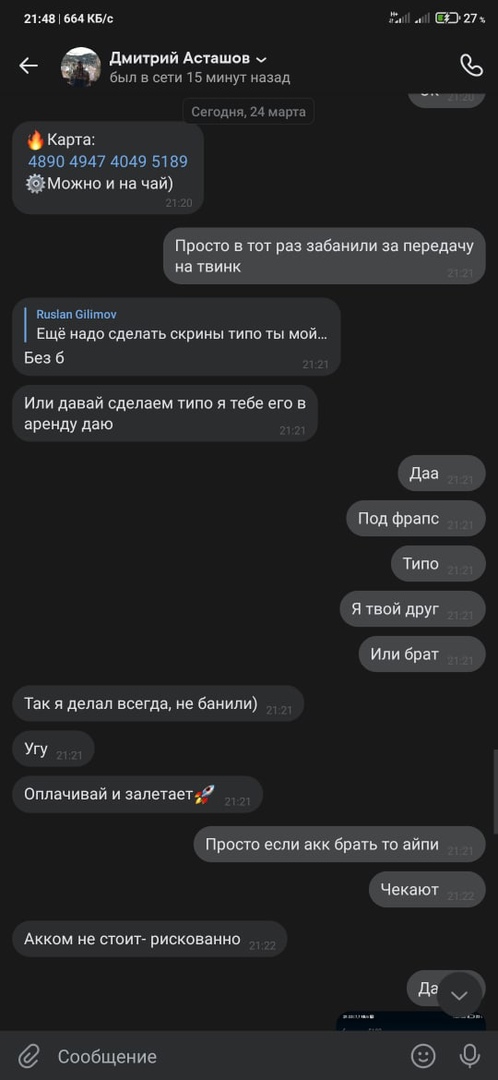Open the quoted Ruslan Gilimov reply
Viewport: 498px width, 1080px height.
(x=176, y=325)
